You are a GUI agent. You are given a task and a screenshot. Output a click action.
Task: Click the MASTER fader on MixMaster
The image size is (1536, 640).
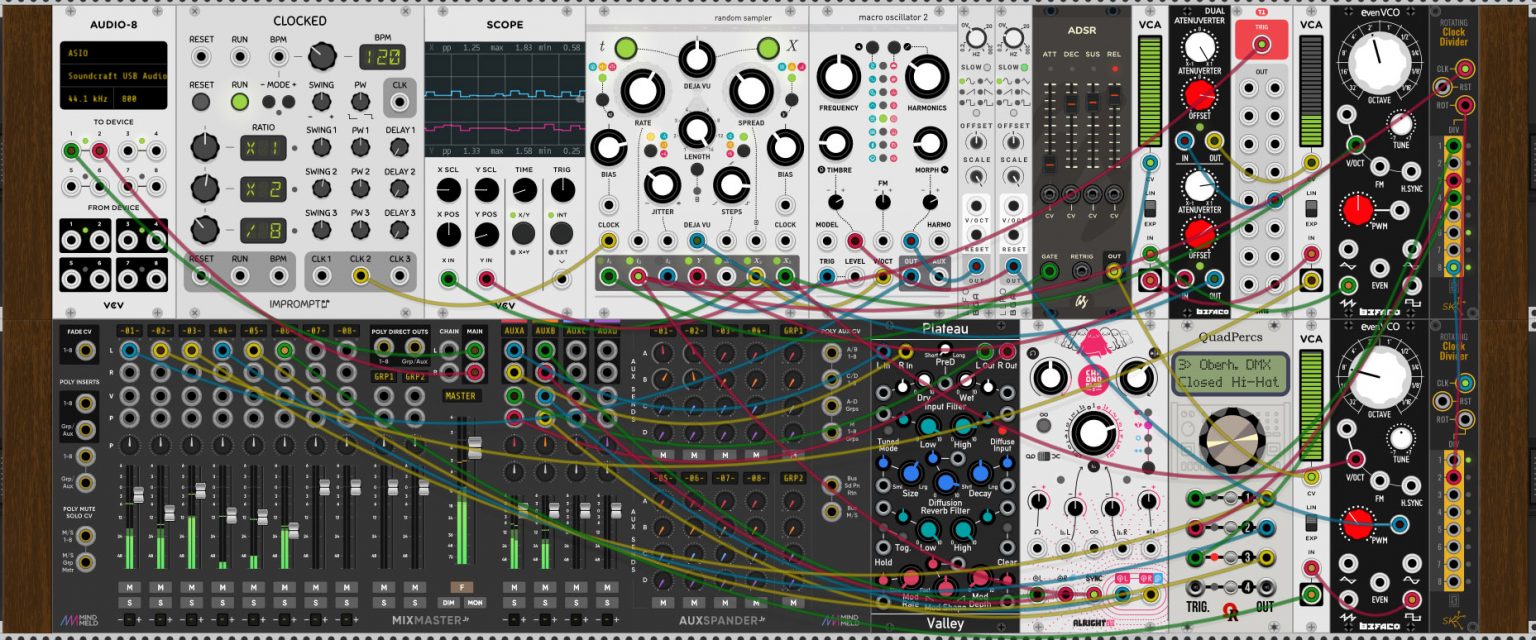click(x=475, y=446)
